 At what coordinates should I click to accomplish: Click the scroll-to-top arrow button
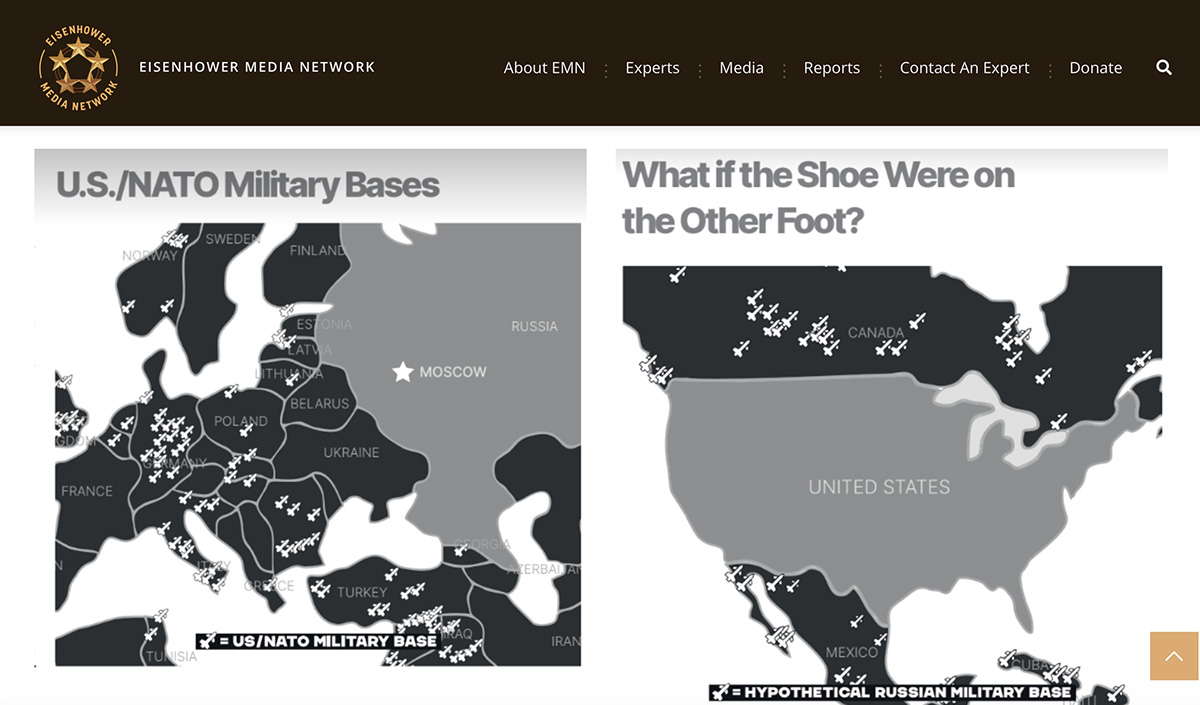pos(1173,656)
